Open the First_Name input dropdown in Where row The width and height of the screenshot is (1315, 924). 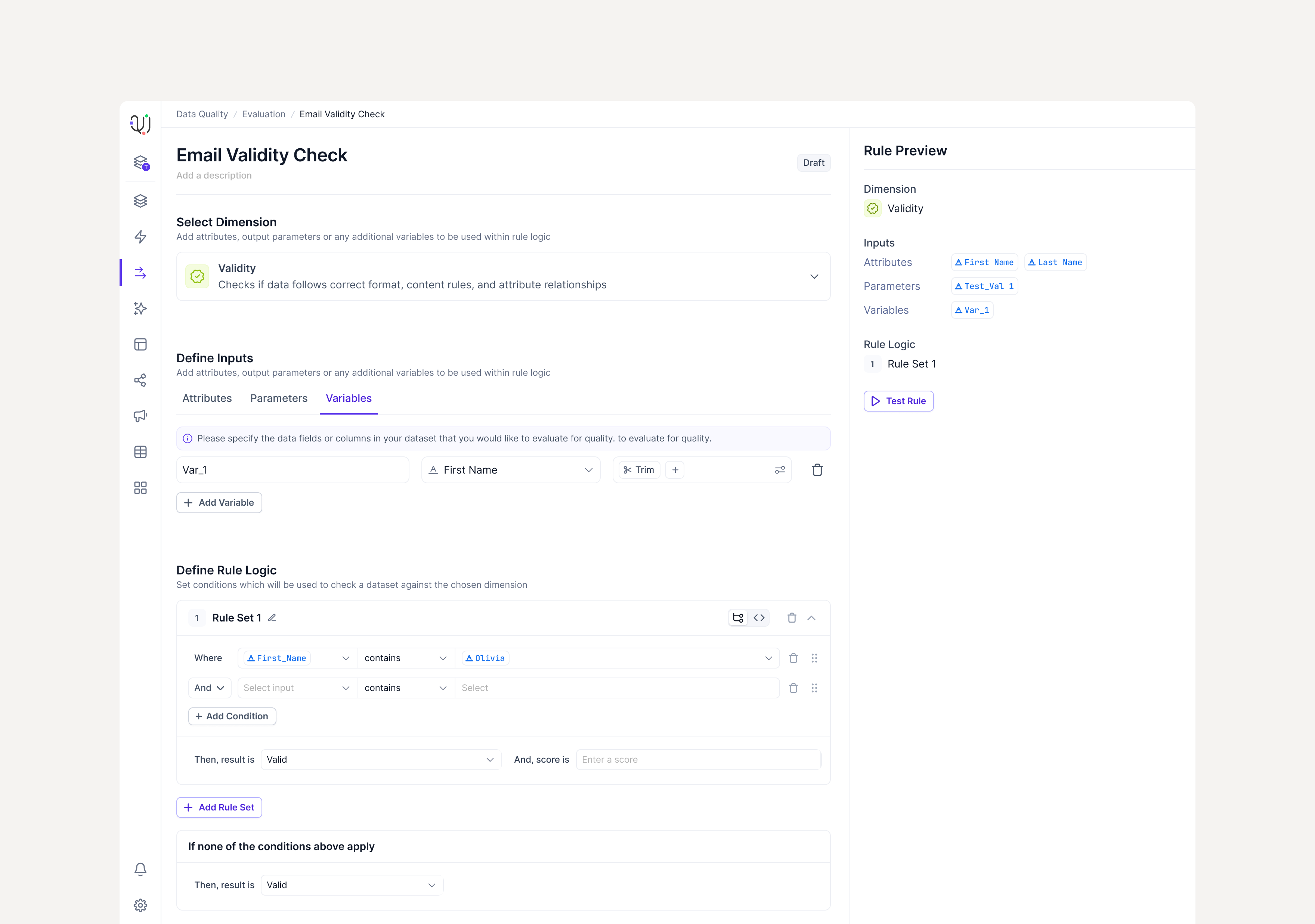[x=297, y=658]
